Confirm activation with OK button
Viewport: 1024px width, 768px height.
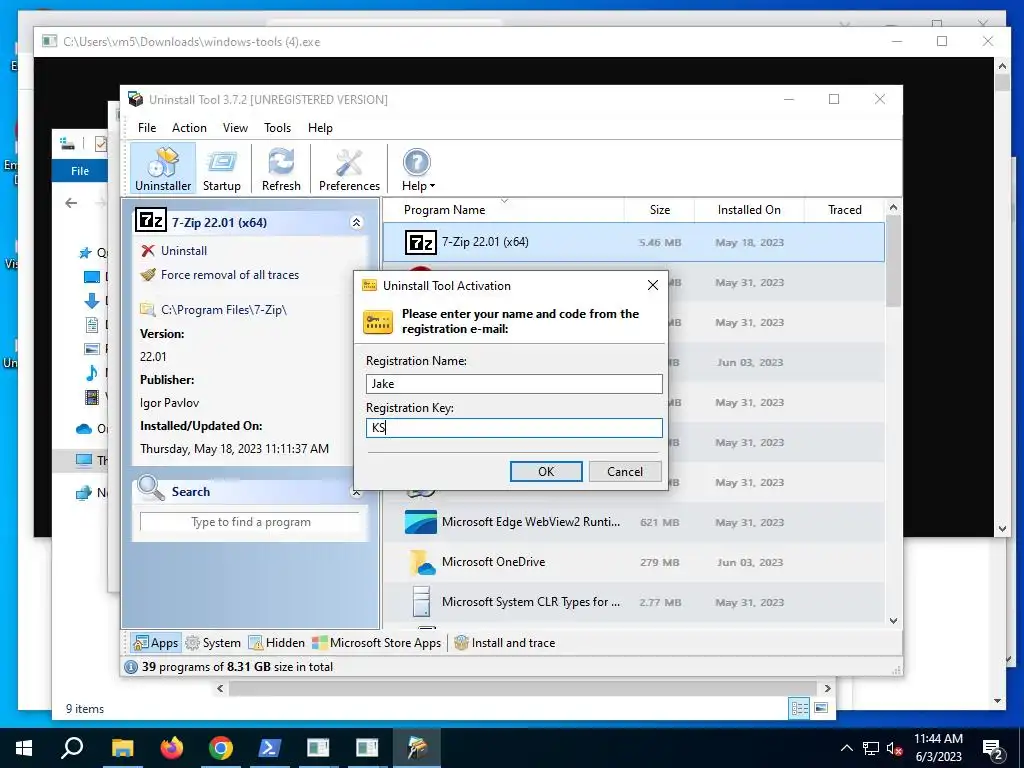(546, 472)
